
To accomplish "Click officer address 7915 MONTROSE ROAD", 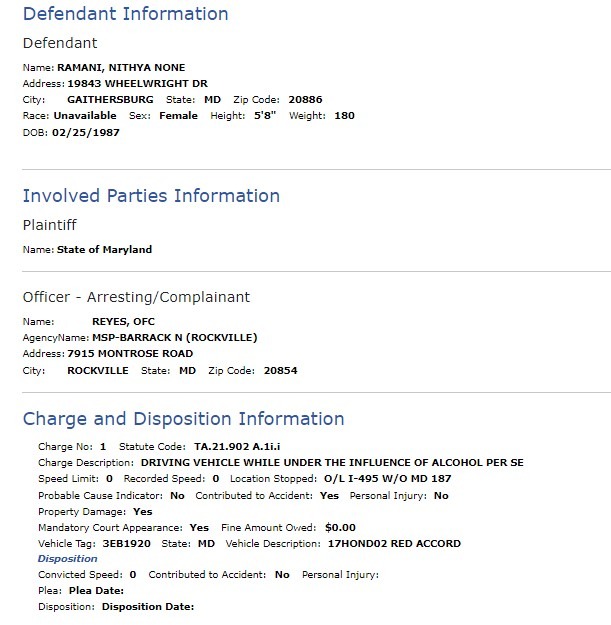I will click(x=130, y=354).
